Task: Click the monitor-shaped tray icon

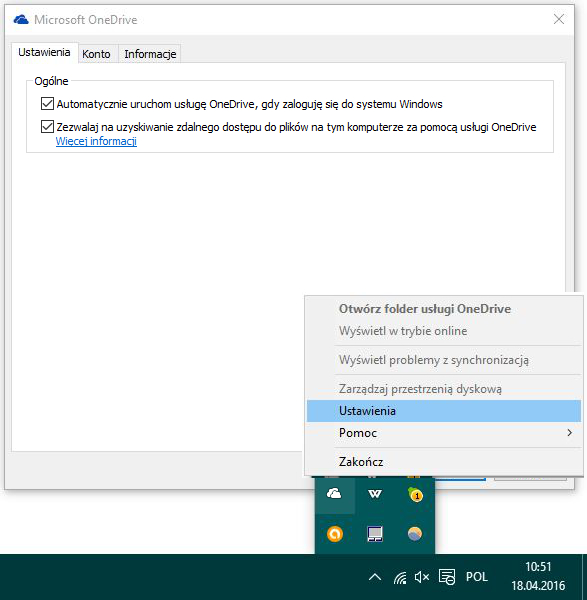Action: click(375, 534)
